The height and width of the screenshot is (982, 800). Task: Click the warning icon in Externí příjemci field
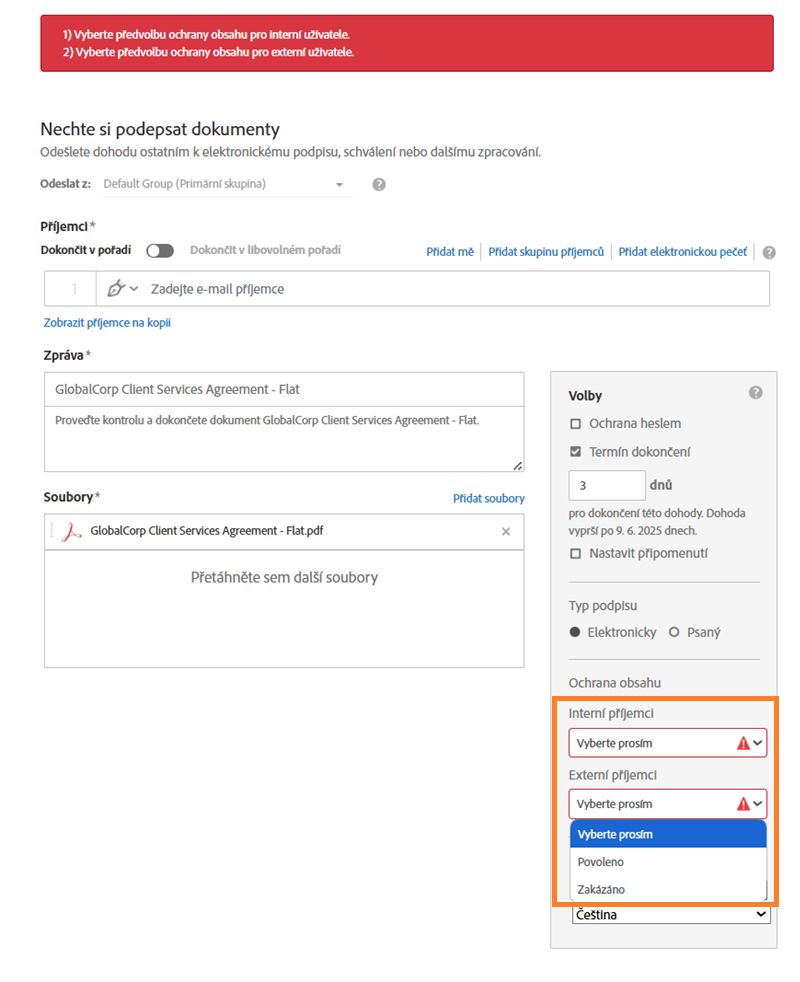[743, 804]
